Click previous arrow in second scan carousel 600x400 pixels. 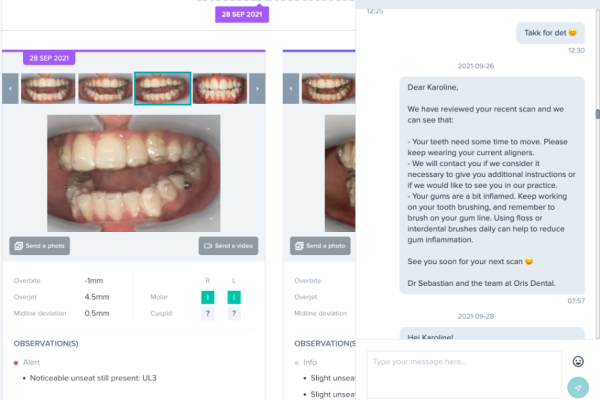291,88
